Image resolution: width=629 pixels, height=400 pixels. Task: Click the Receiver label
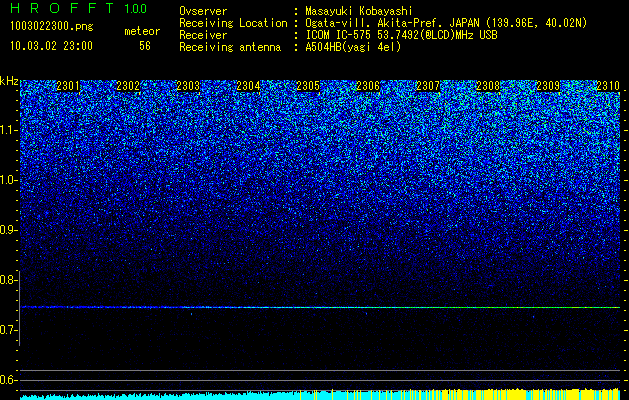203,35
